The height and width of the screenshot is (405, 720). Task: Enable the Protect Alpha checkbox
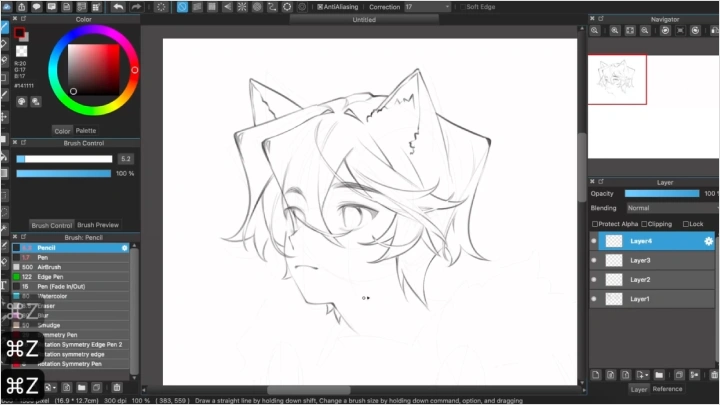point(596,224)
